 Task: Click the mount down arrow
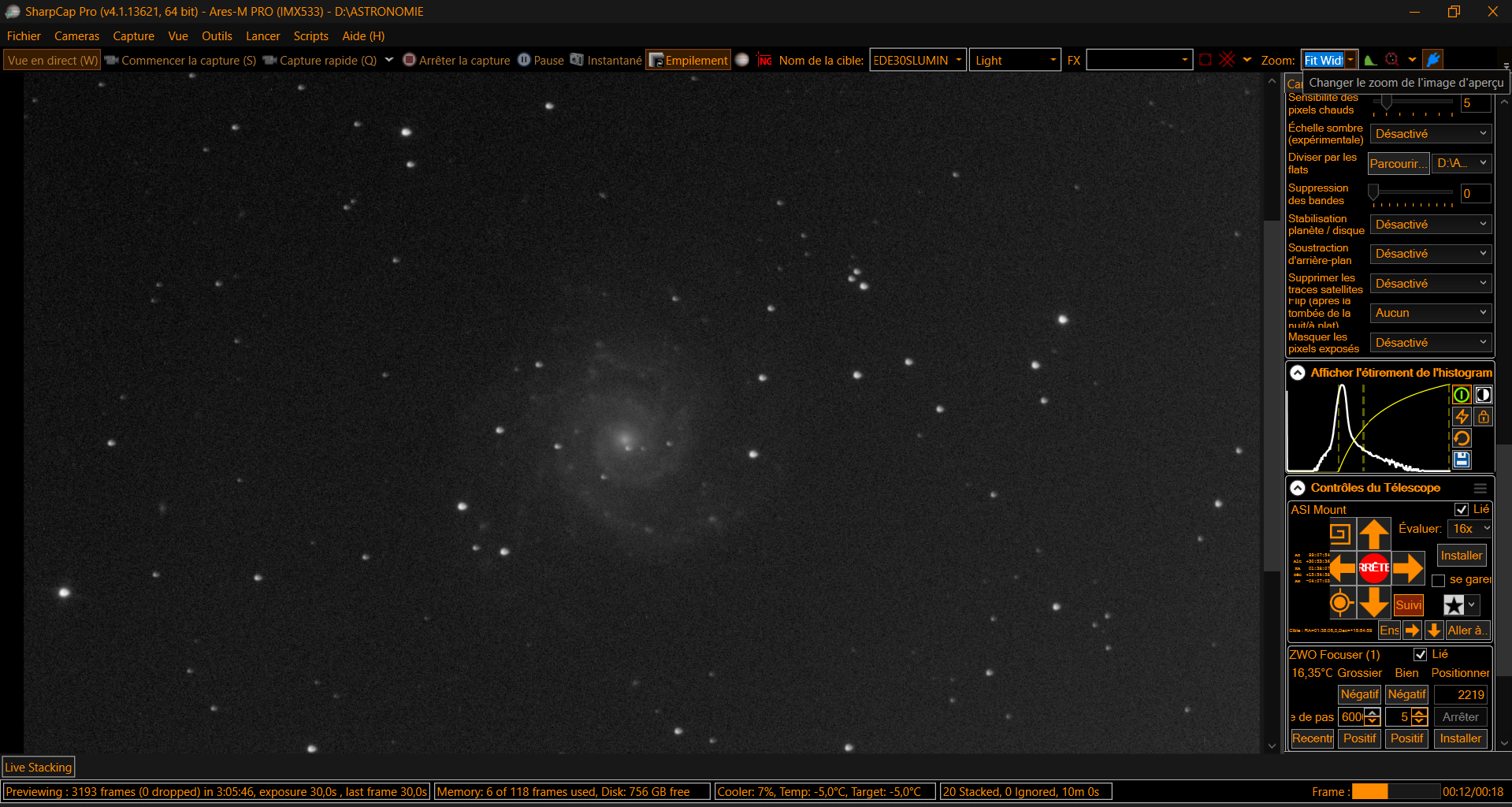pyautogui.click(x=1373, y=603)
